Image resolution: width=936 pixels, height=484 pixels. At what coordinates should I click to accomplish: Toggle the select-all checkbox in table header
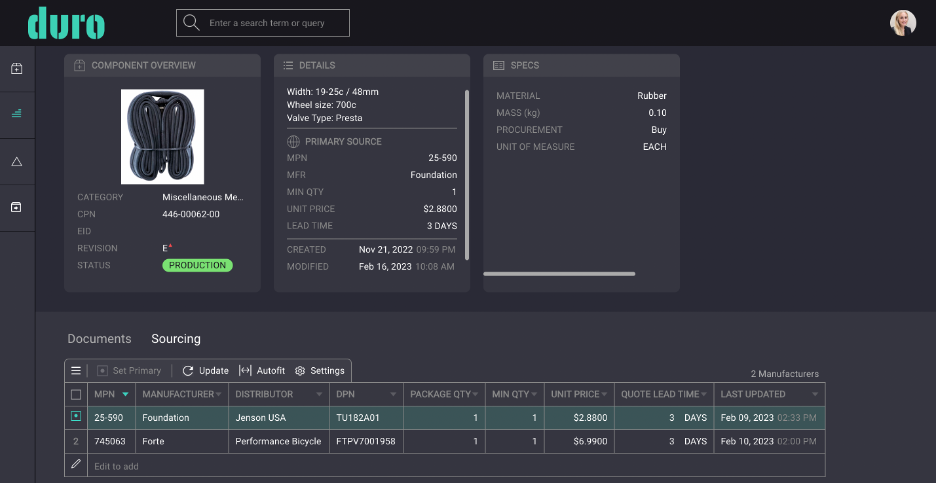76,394
